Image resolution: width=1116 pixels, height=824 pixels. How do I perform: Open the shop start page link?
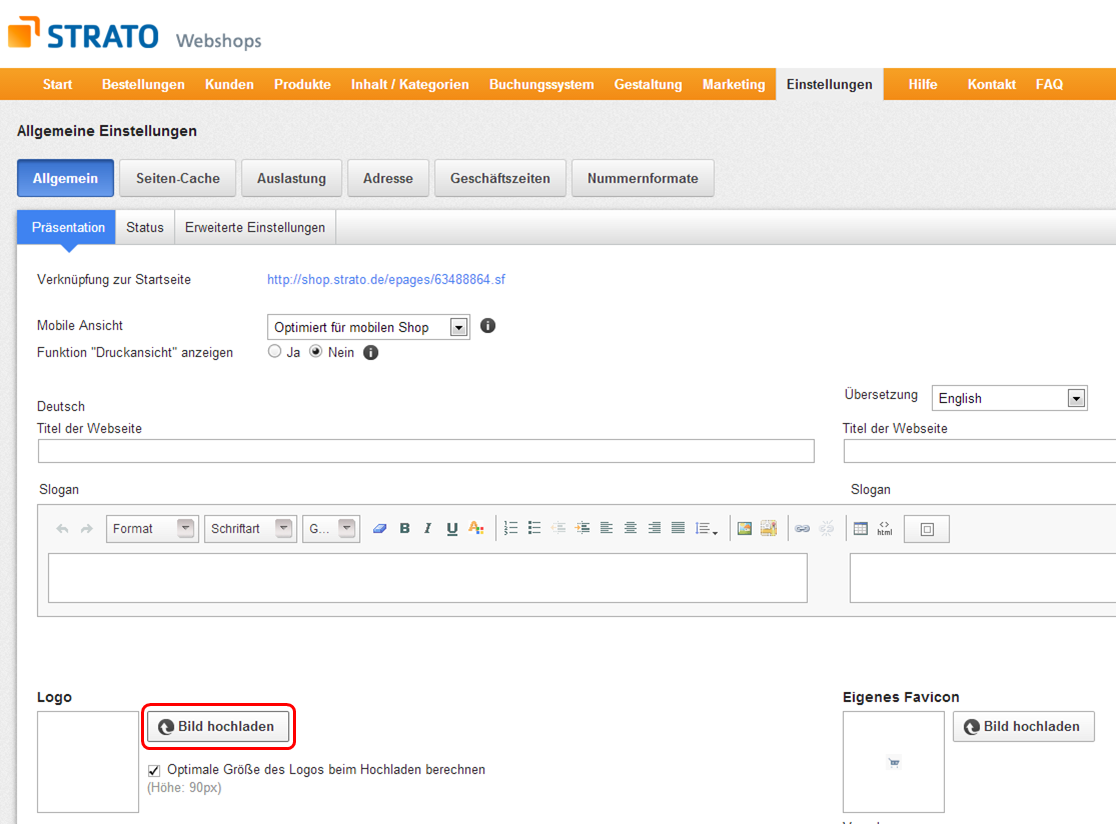[x=386, y=280]
